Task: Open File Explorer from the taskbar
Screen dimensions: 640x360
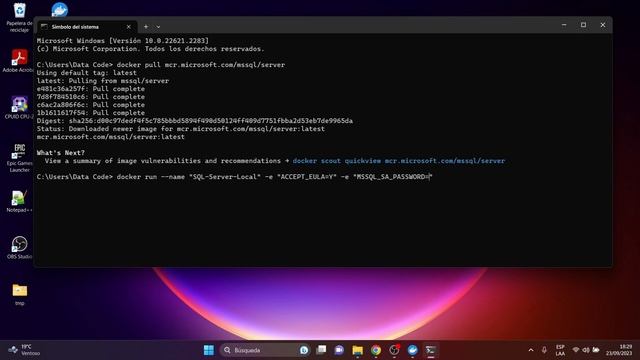Action: (358, 350)
